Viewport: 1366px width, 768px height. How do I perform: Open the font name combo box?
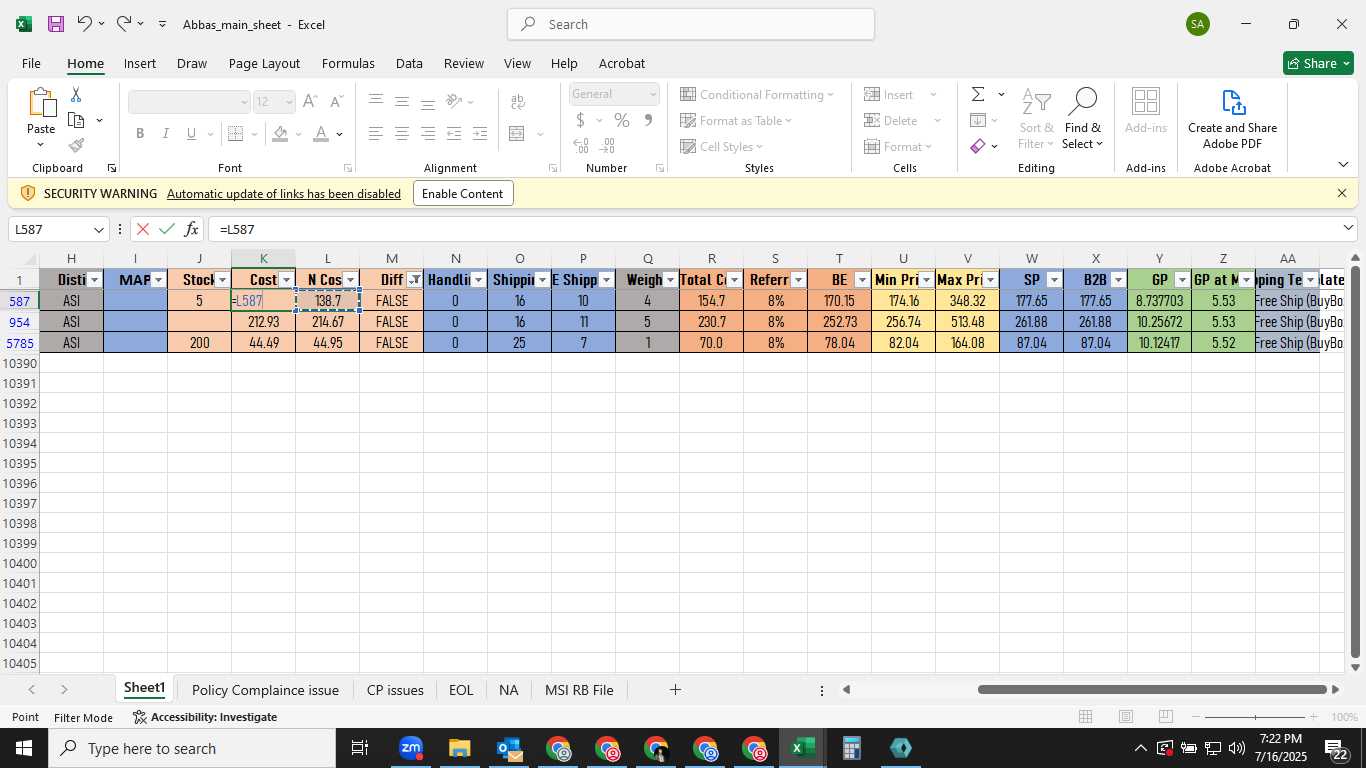coord(189,101)
